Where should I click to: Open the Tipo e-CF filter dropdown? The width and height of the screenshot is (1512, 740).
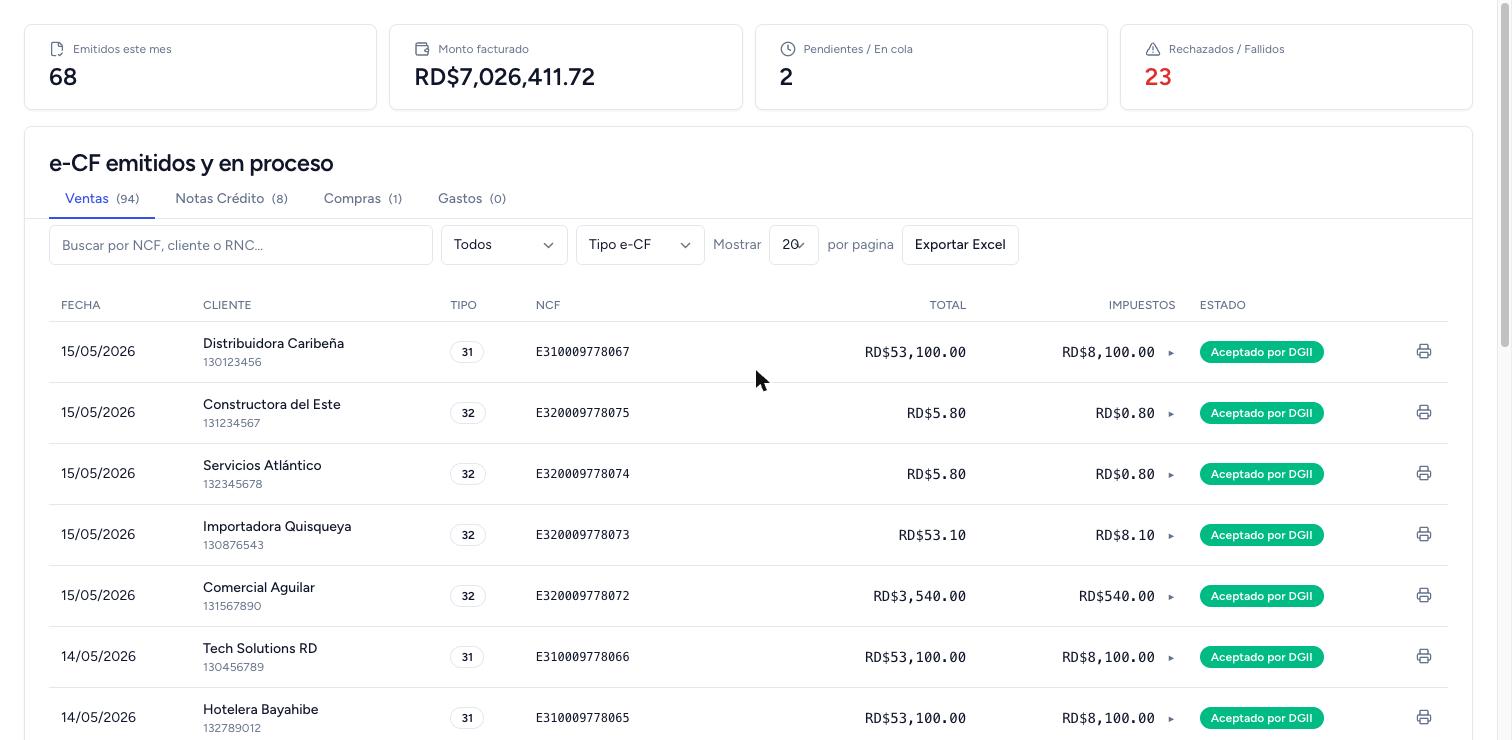pos(640,245)
